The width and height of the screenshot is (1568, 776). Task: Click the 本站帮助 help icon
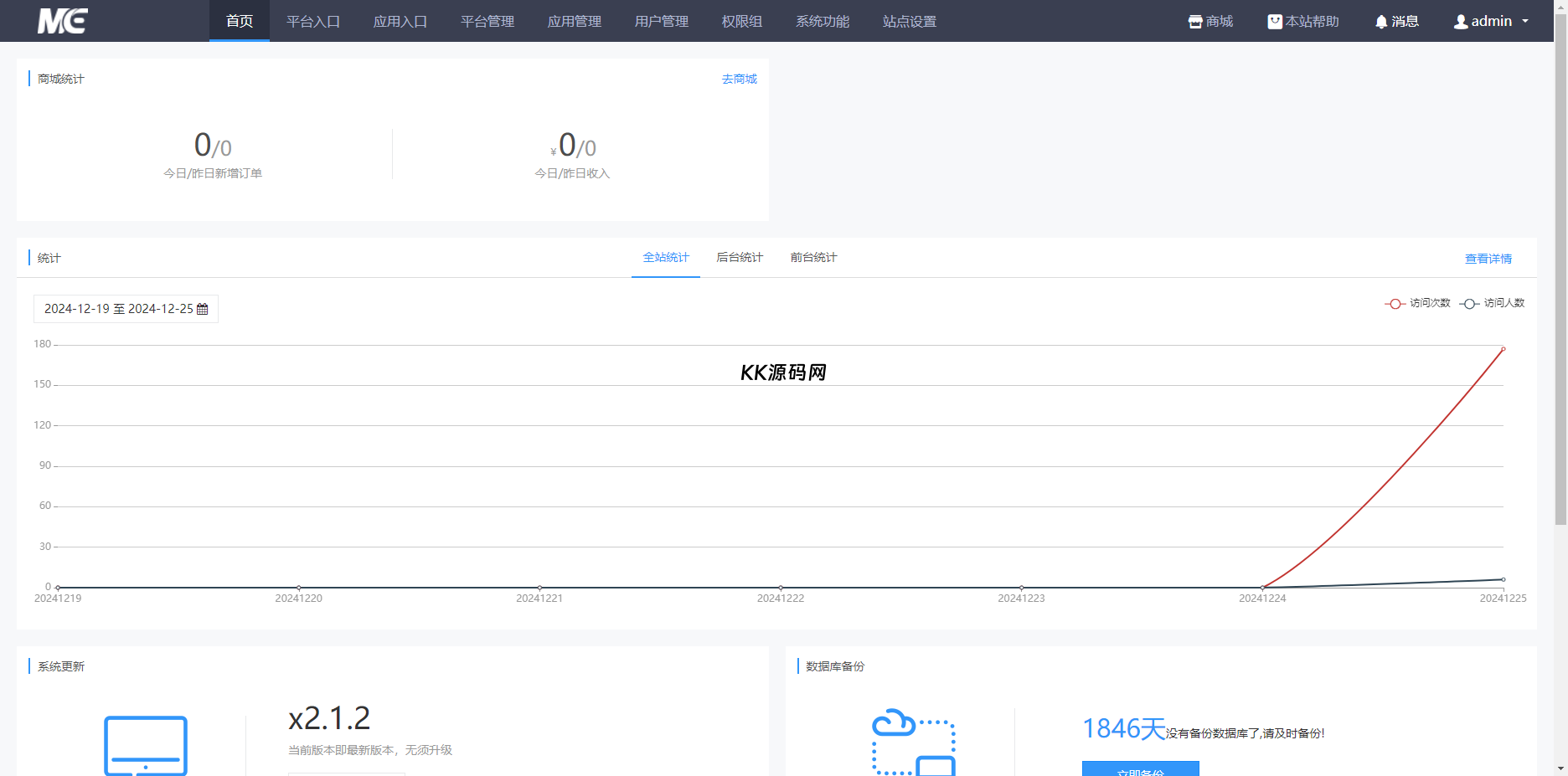pyautogui.click(x=1275, y=22)
